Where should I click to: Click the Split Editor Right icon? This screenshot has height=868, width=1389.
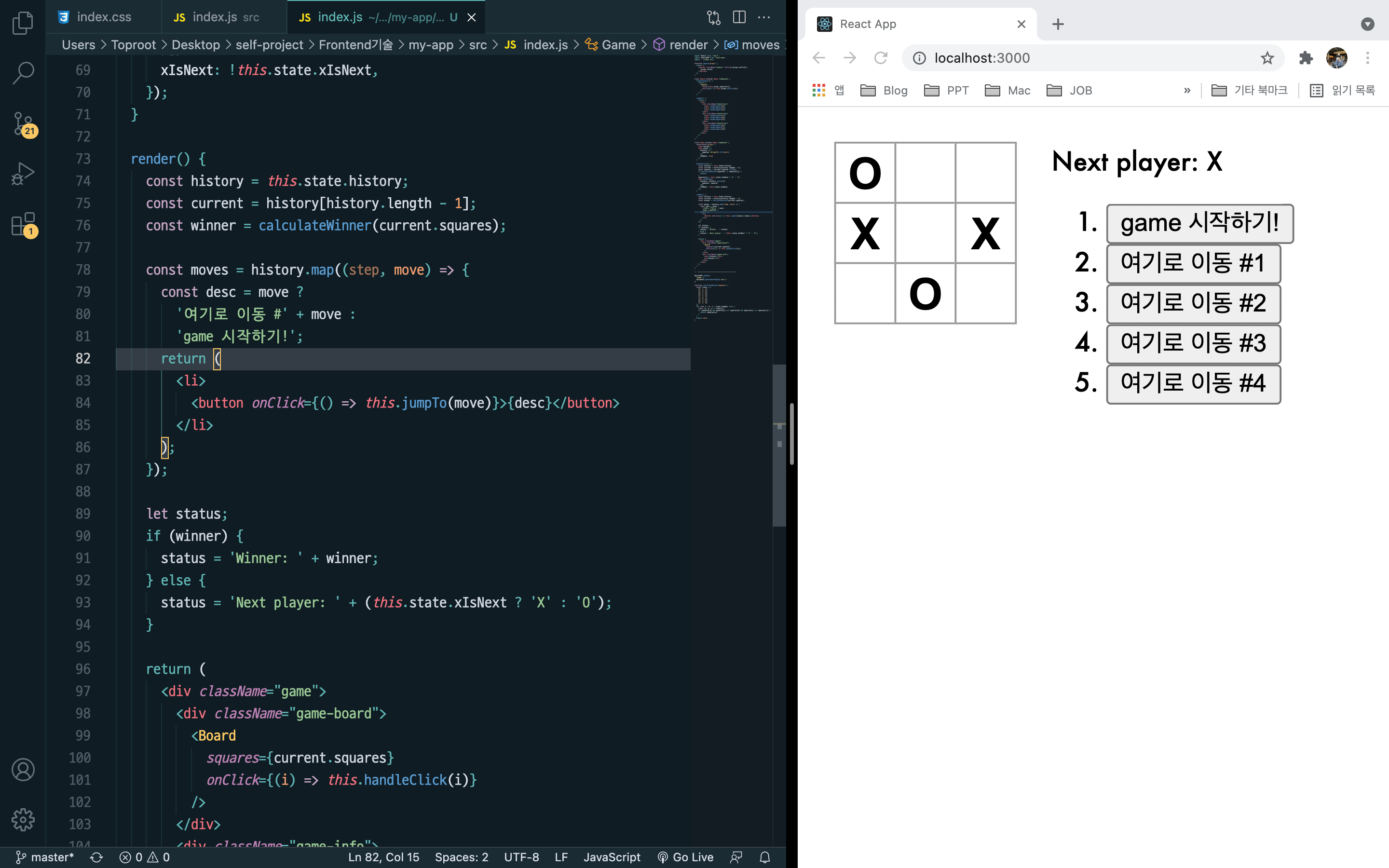(x=739, y=17)
